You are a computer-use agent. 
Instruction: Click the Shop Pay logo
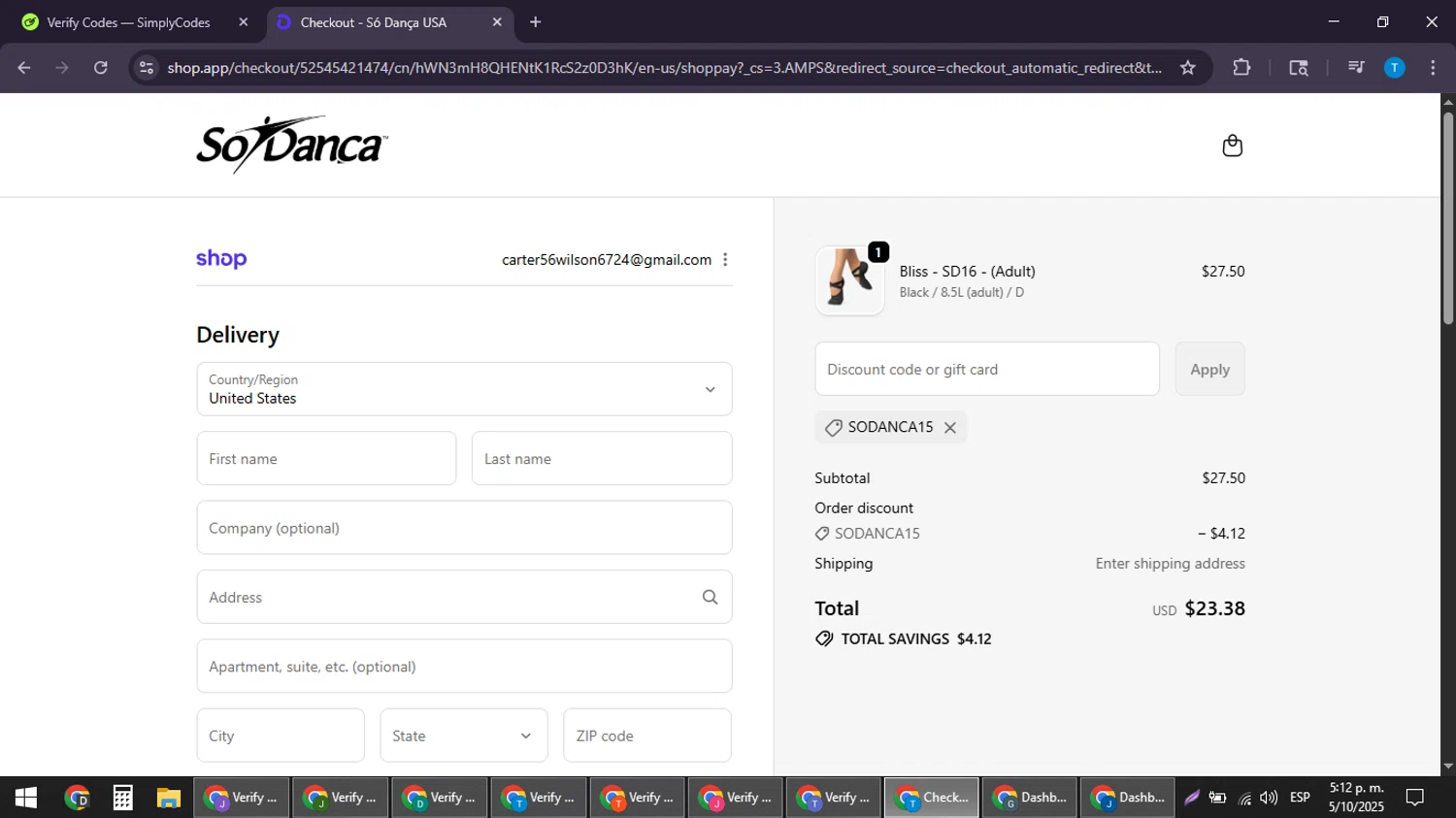(221, 259)
